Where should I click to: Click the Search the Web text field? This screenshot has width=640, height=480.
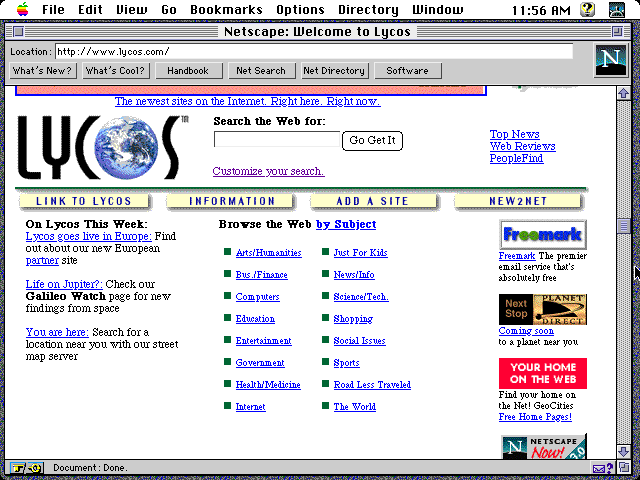(x=276, y=140)
